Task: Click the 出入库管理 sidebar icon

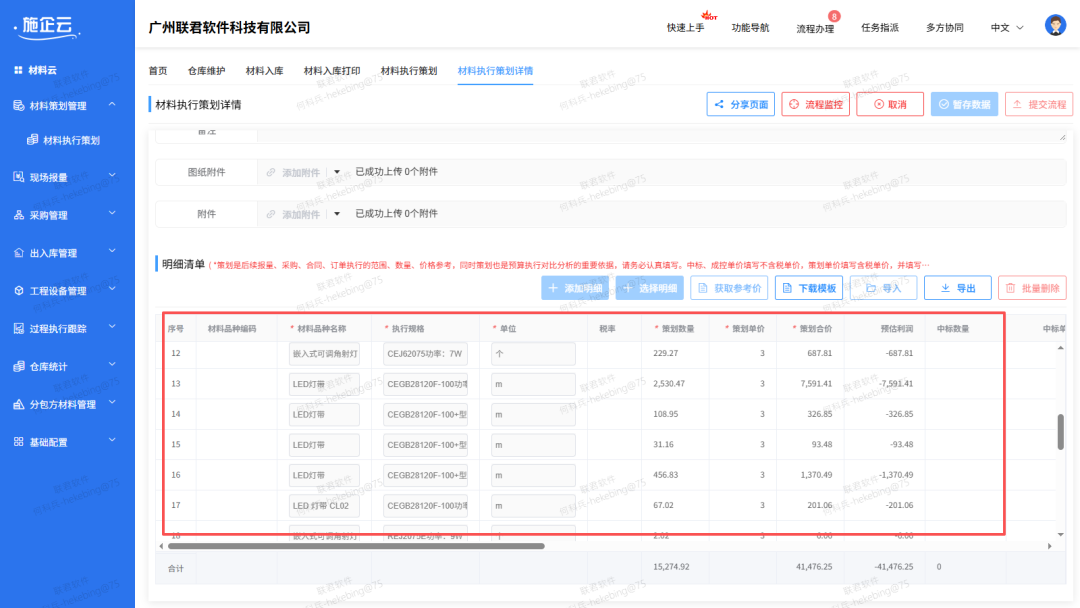Action: [x=19, y=253]
